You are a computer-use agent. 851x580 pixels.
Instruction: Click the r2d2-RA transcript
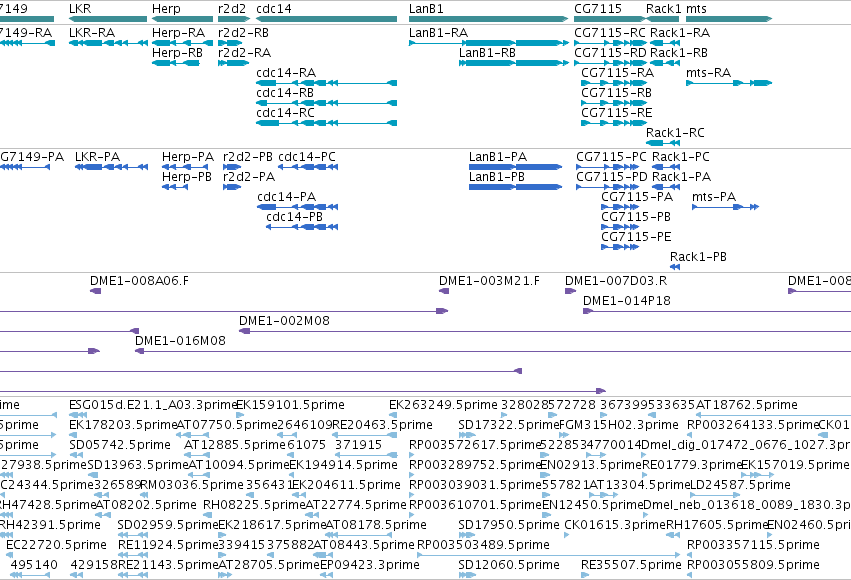tap(233, 63)
